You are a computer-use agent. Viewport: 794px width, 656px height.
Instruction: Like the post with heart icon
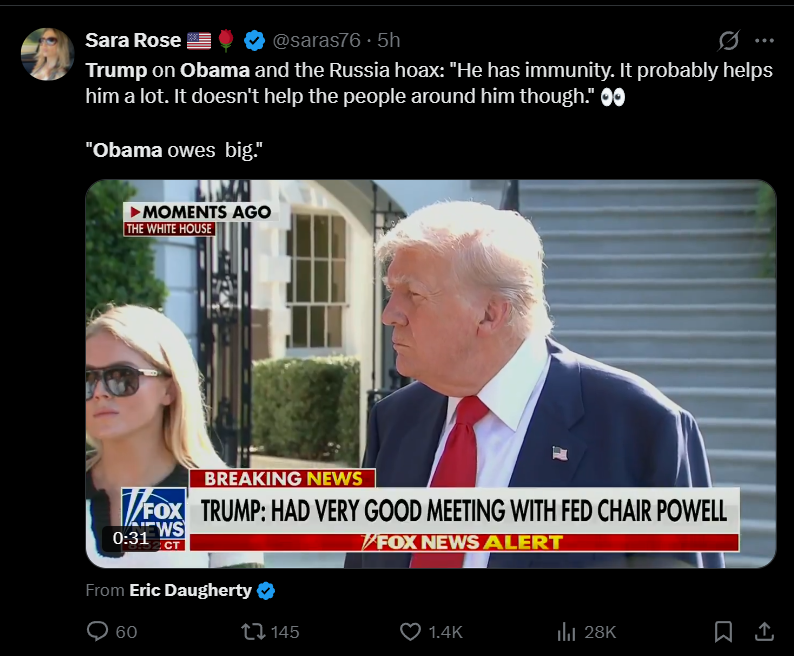pos(410,632)
